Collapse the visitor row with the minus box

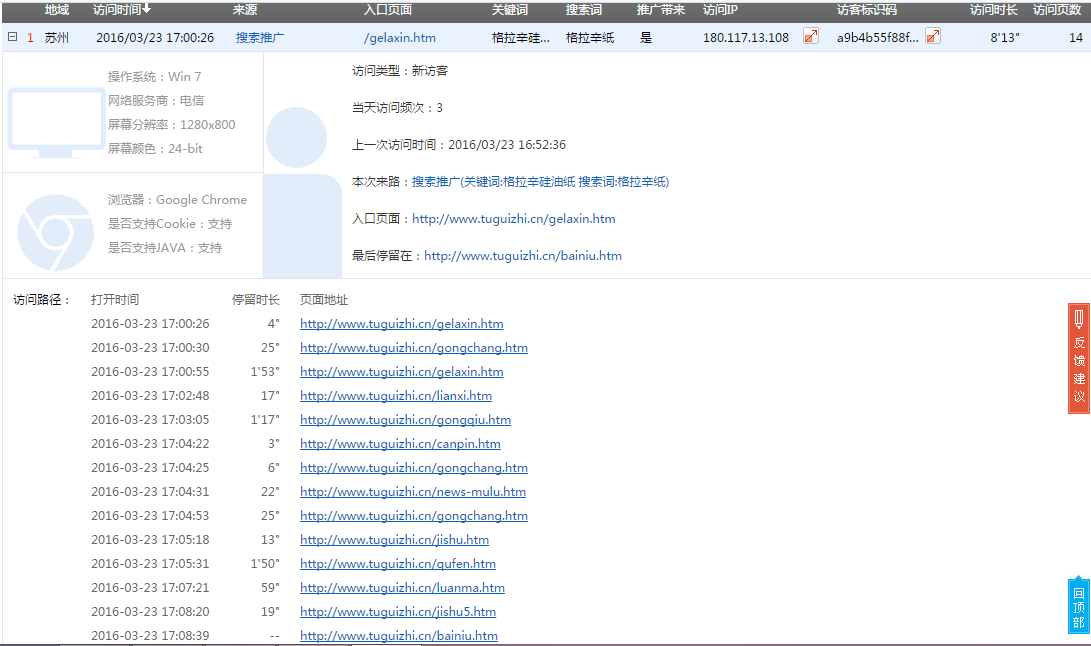[11, 36]
